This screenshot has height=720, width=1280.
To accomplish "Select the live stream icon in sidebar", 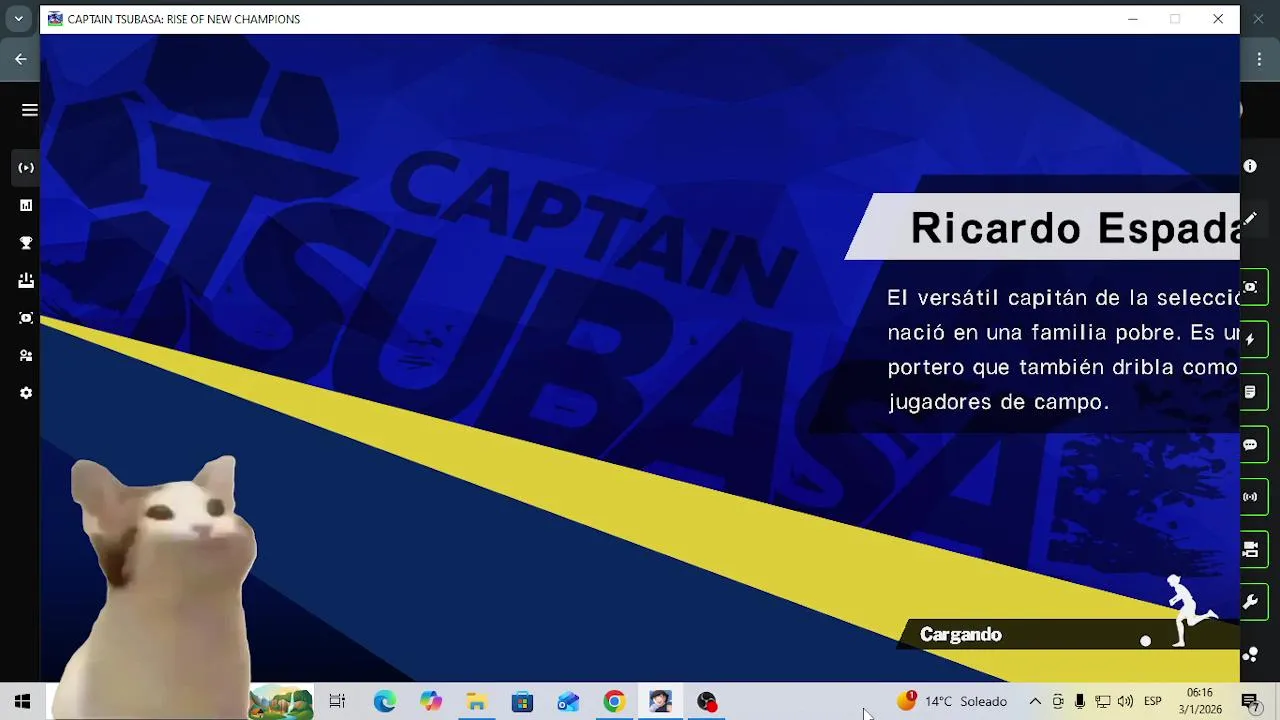I will coord(26,168).
